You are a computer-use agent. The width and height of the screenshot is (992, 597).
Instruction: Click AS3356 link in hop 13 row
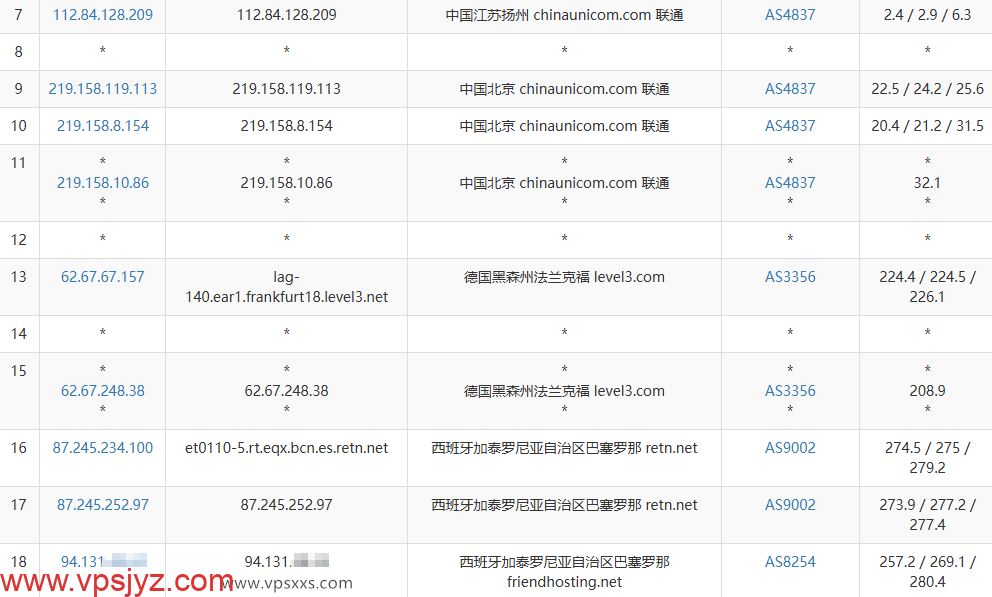coord(790,277)
